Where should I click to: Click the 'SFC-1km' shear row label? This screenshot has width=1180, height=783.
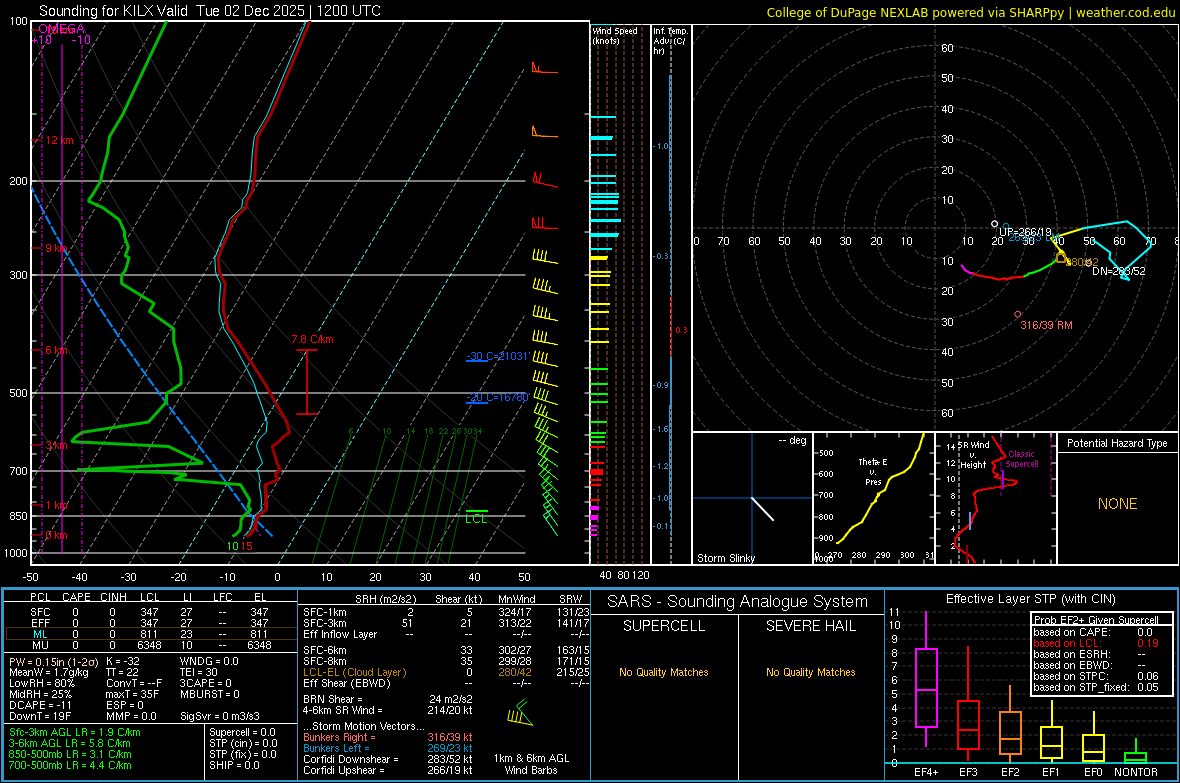coord(324,612)
